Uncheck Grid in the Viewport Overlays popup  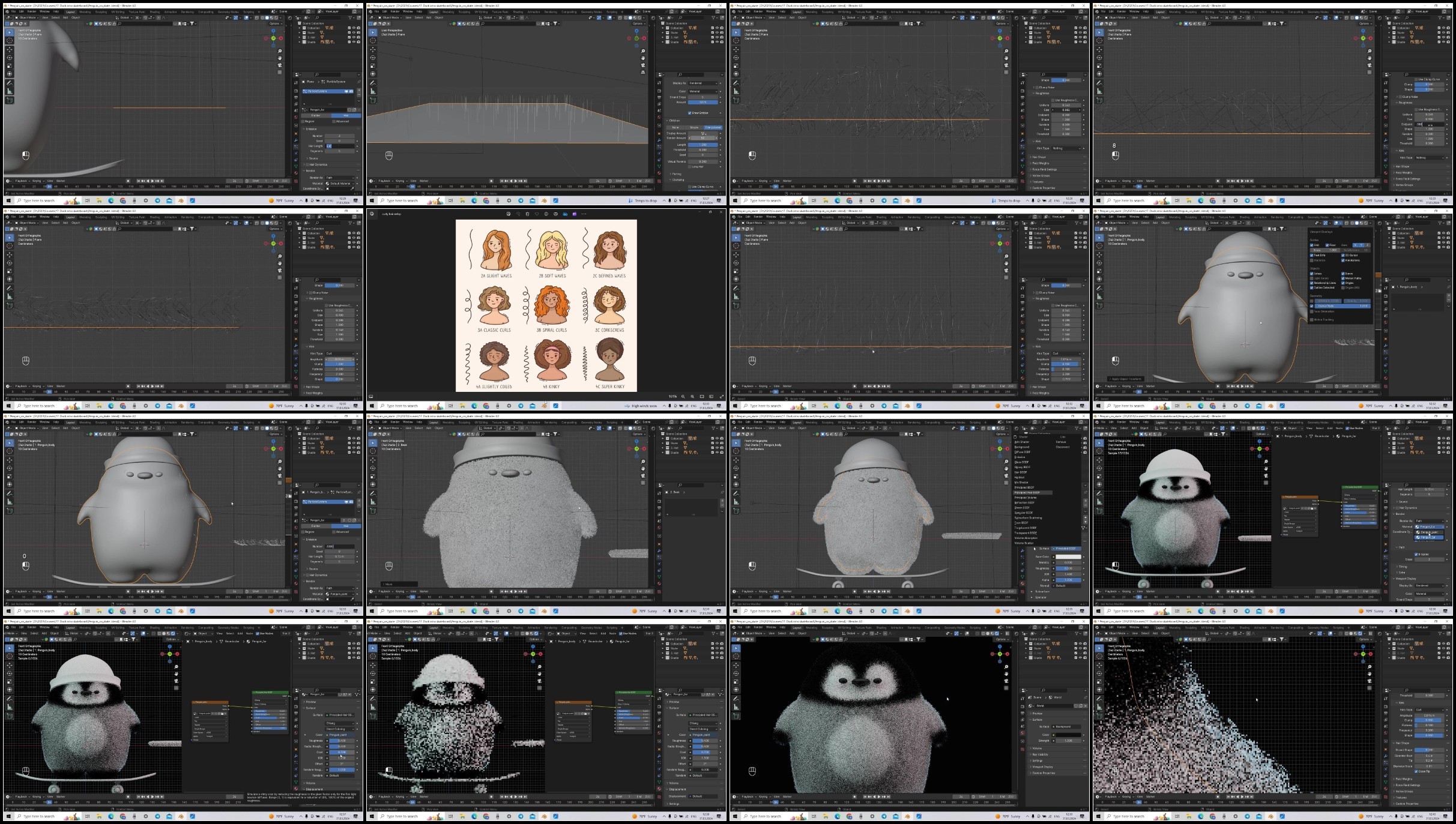[x=1312, y=245]
